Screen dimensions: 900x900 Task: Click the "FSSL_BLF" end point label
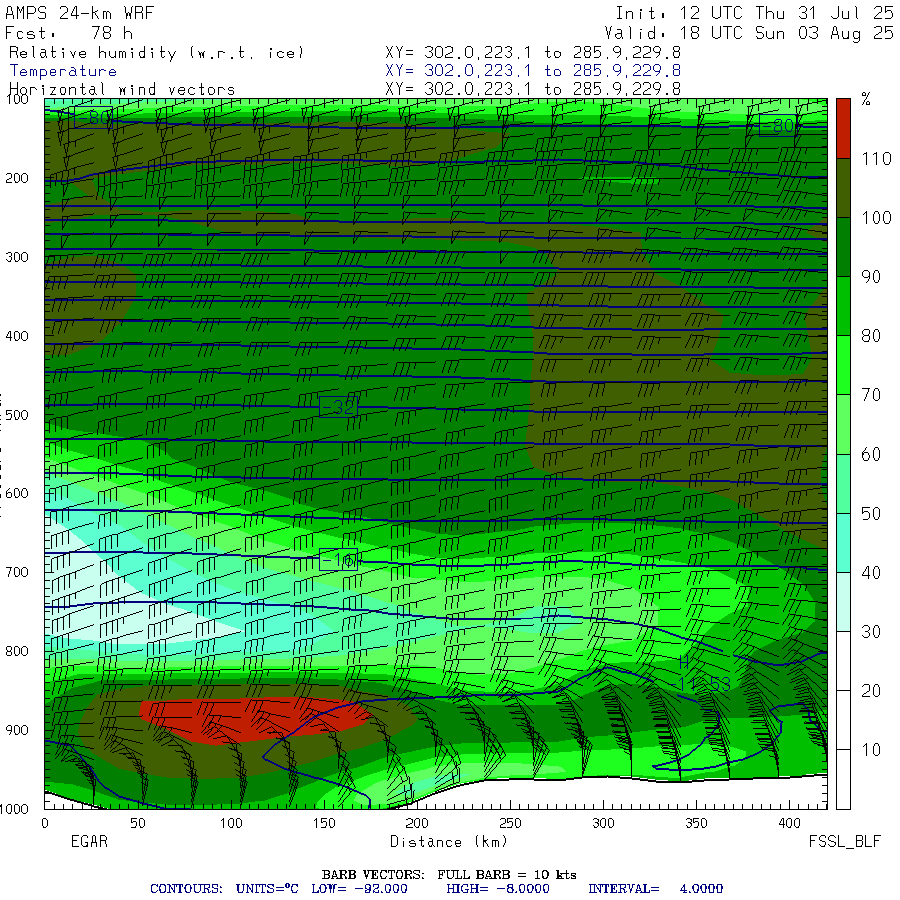pyautogui.click(x=844, y=841)
